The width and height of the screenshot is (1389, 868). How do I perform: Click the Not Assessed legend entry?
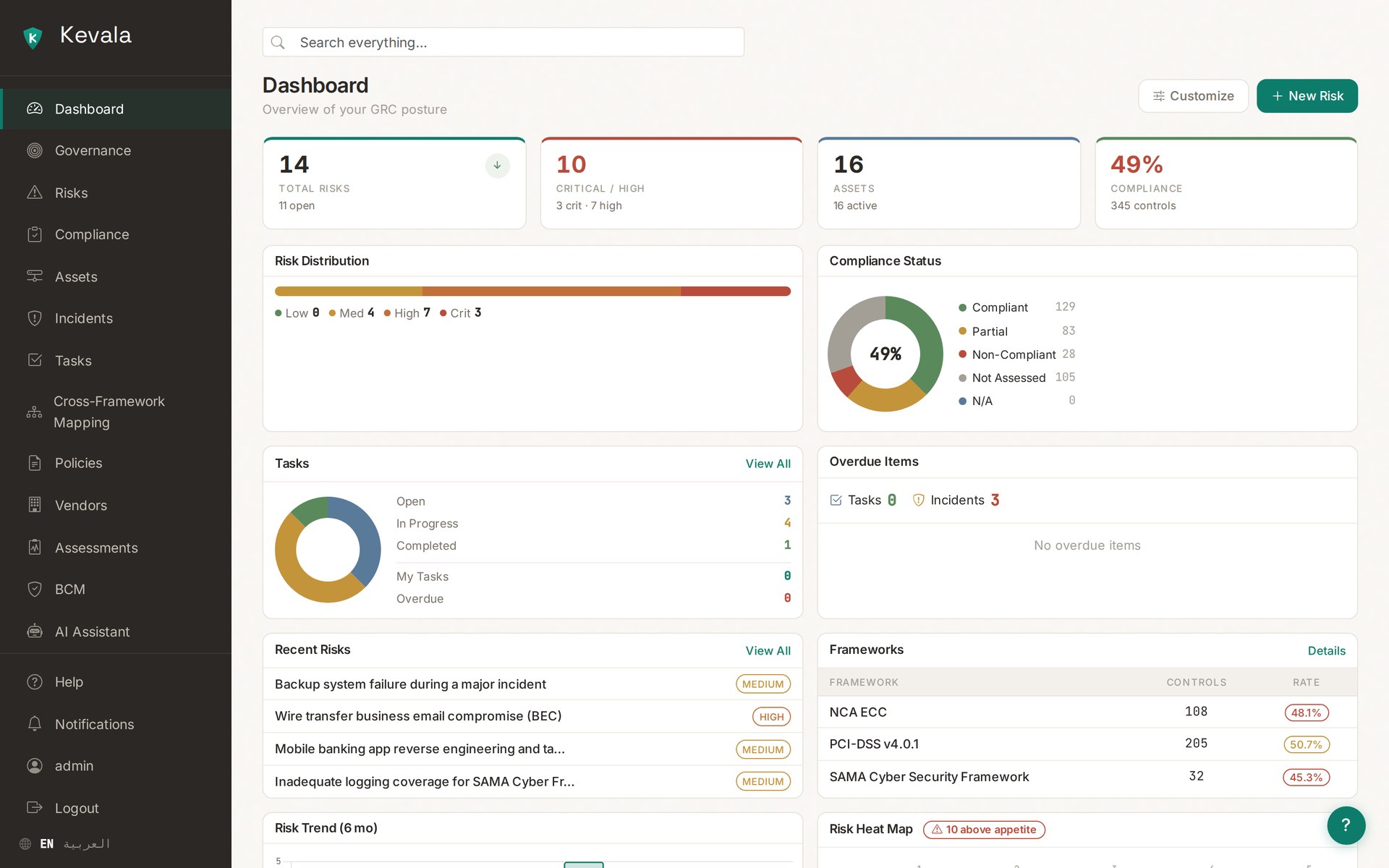(x=1016, y=378)
